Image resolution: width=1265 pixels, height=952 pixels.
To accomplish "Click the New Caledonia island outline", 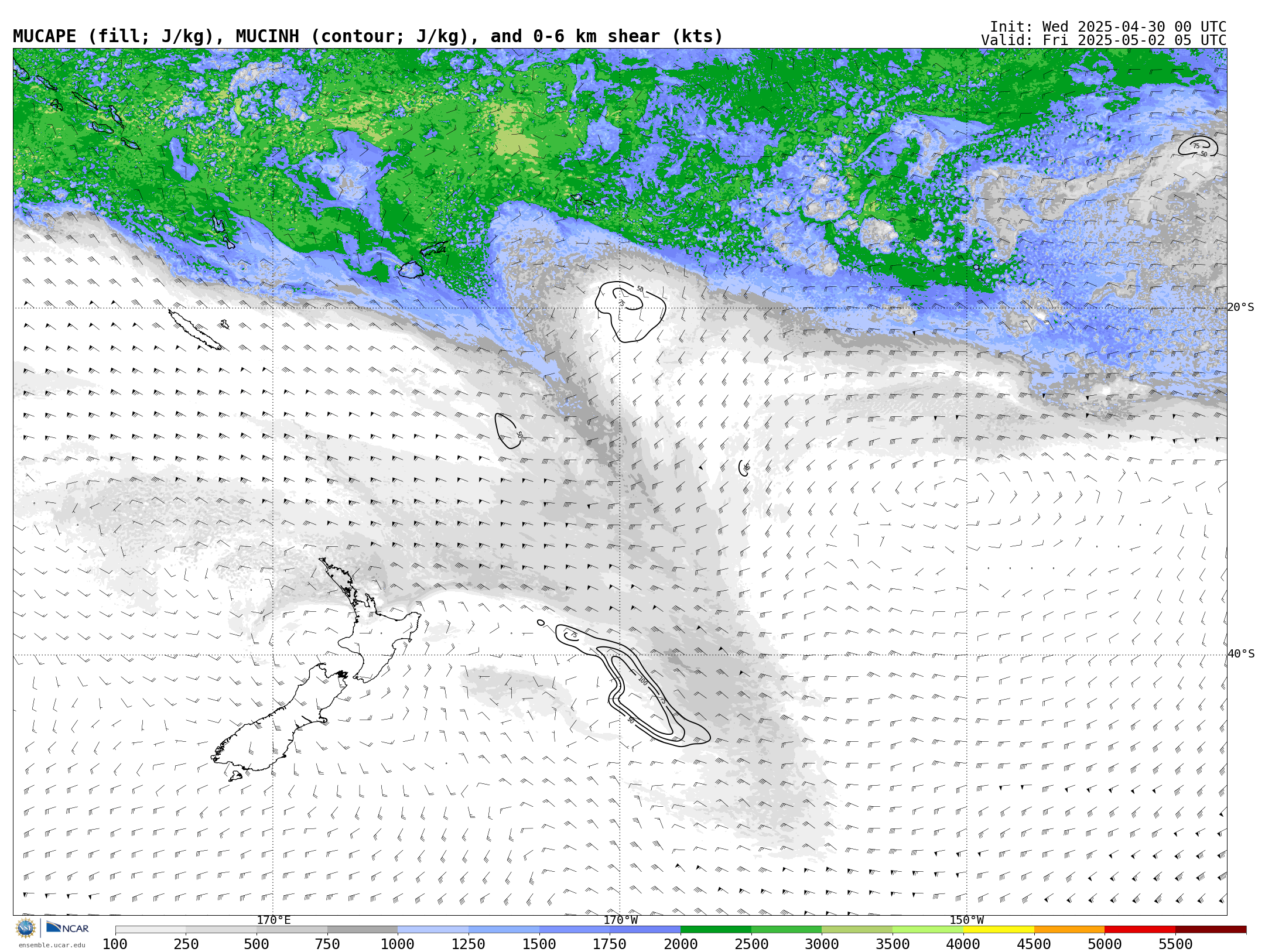I will 194,330.
